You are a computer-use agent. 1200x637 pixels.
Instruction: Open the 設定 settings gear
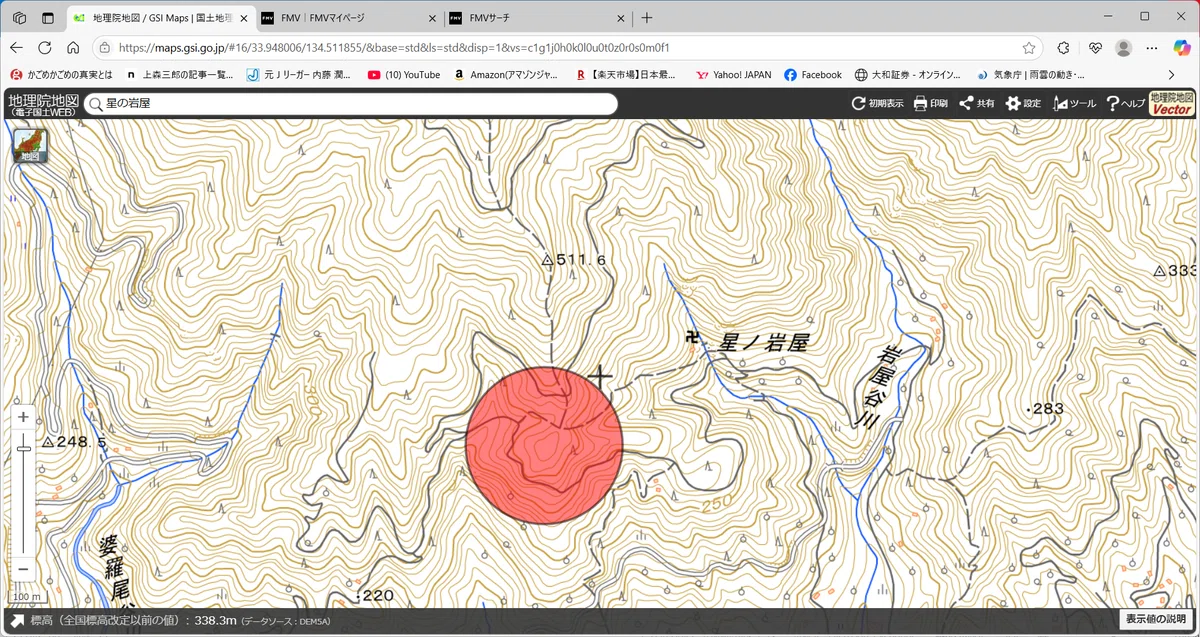pyautogui.click(x=1023, y=103)
